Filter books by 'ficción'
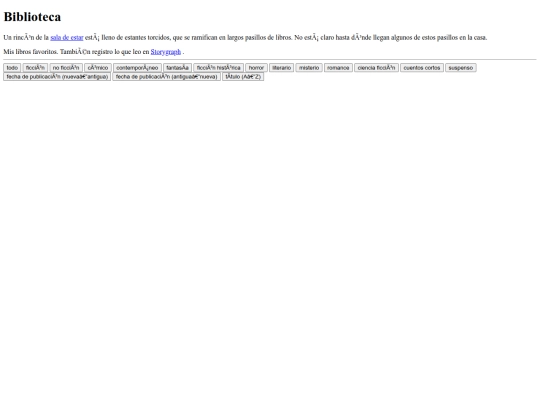The width and height of the screenshot is (540, 405). pos(35,68)
